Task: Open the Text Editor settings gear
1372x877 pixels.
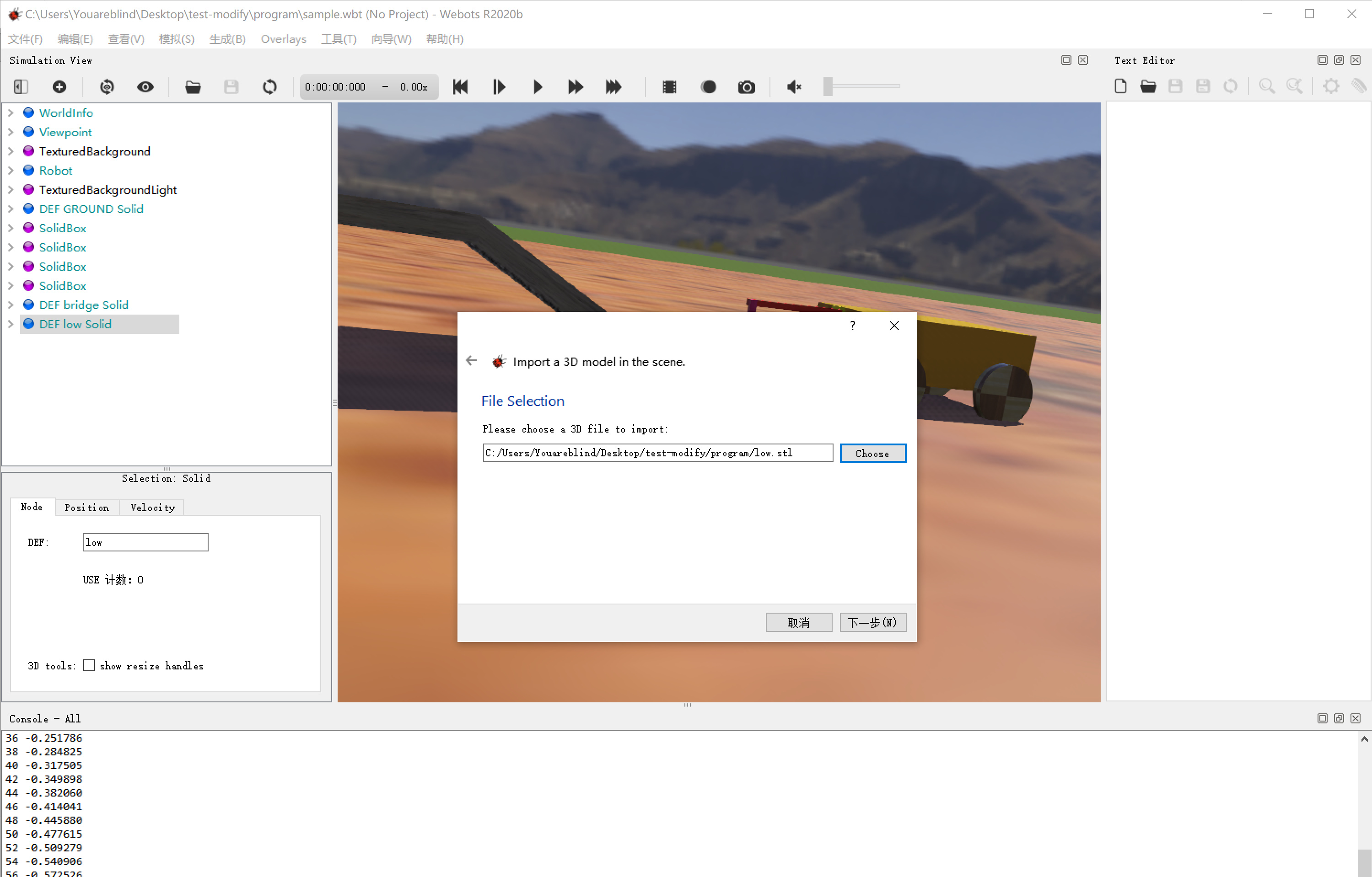Action: (1331, 86)
